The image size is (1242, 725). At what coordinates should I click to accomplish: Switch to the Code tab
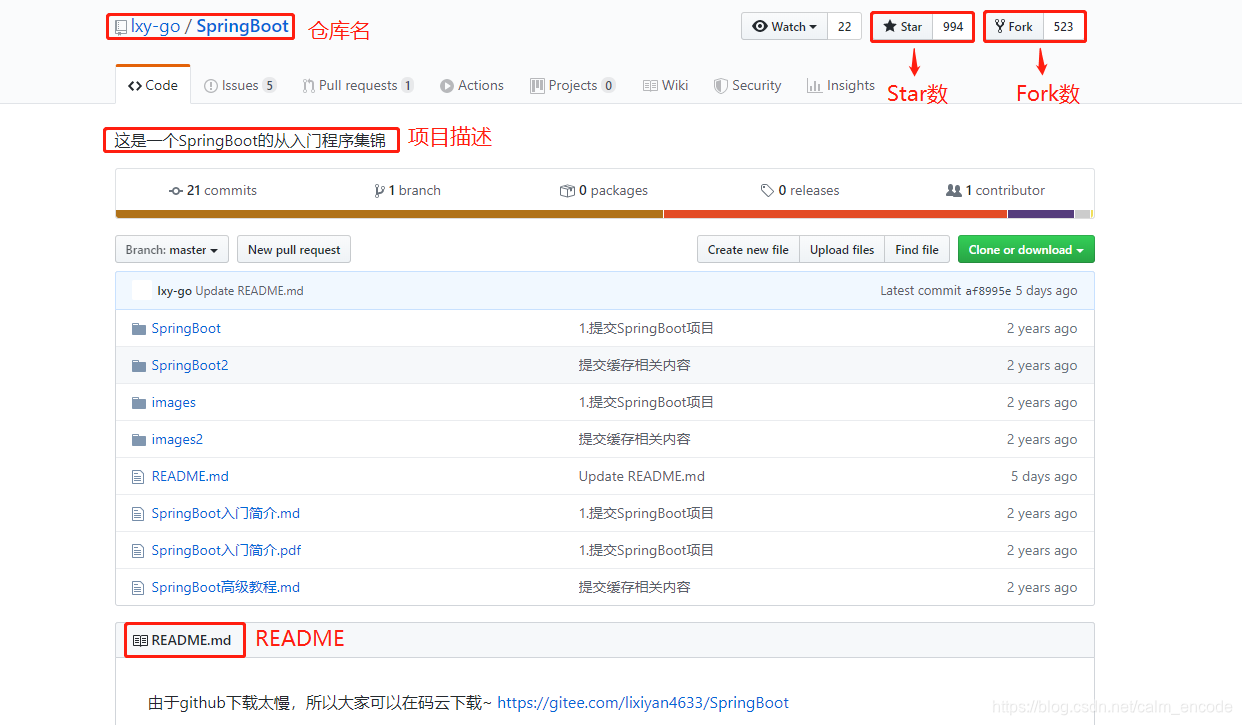pos(153,85)
